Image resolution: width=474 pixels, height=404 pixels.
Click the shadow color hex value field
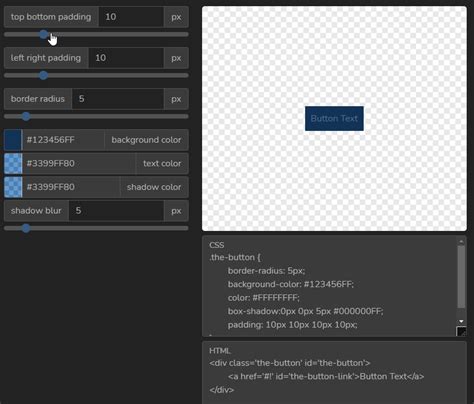(71, 187)
